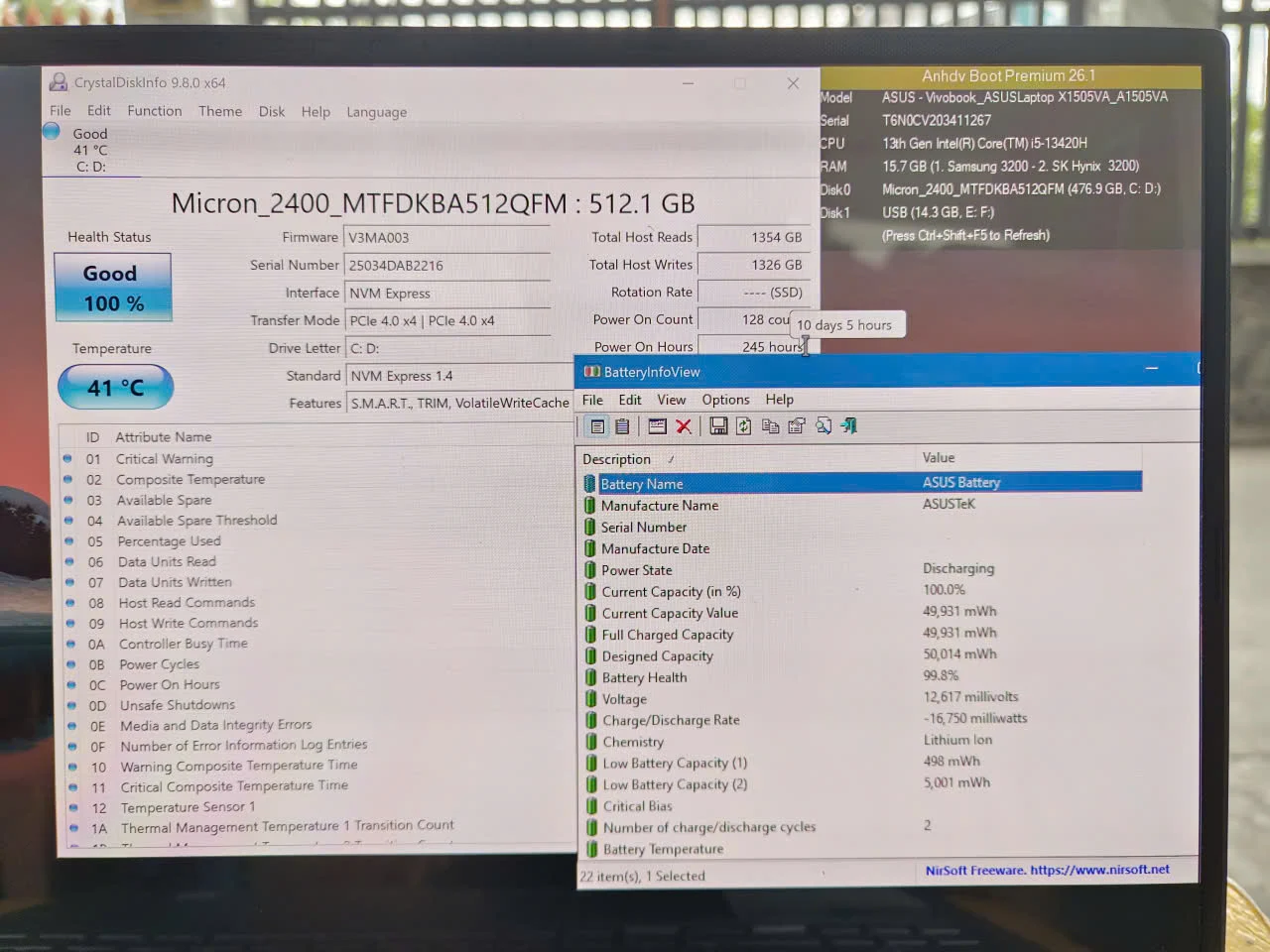1270x952 pixels.
Task: Open the NirSoft Freeware website link
Action: (1048, 870)
